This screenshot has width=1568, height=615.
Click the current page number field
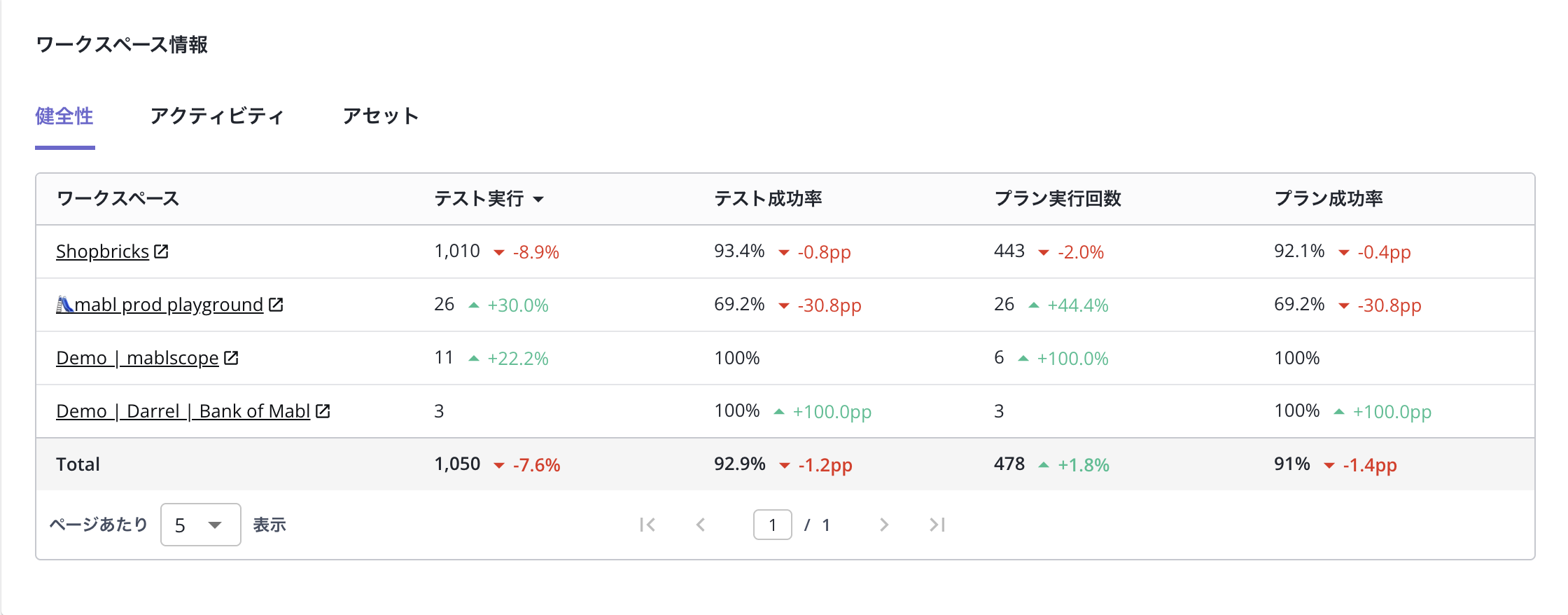tap(773, 525)
